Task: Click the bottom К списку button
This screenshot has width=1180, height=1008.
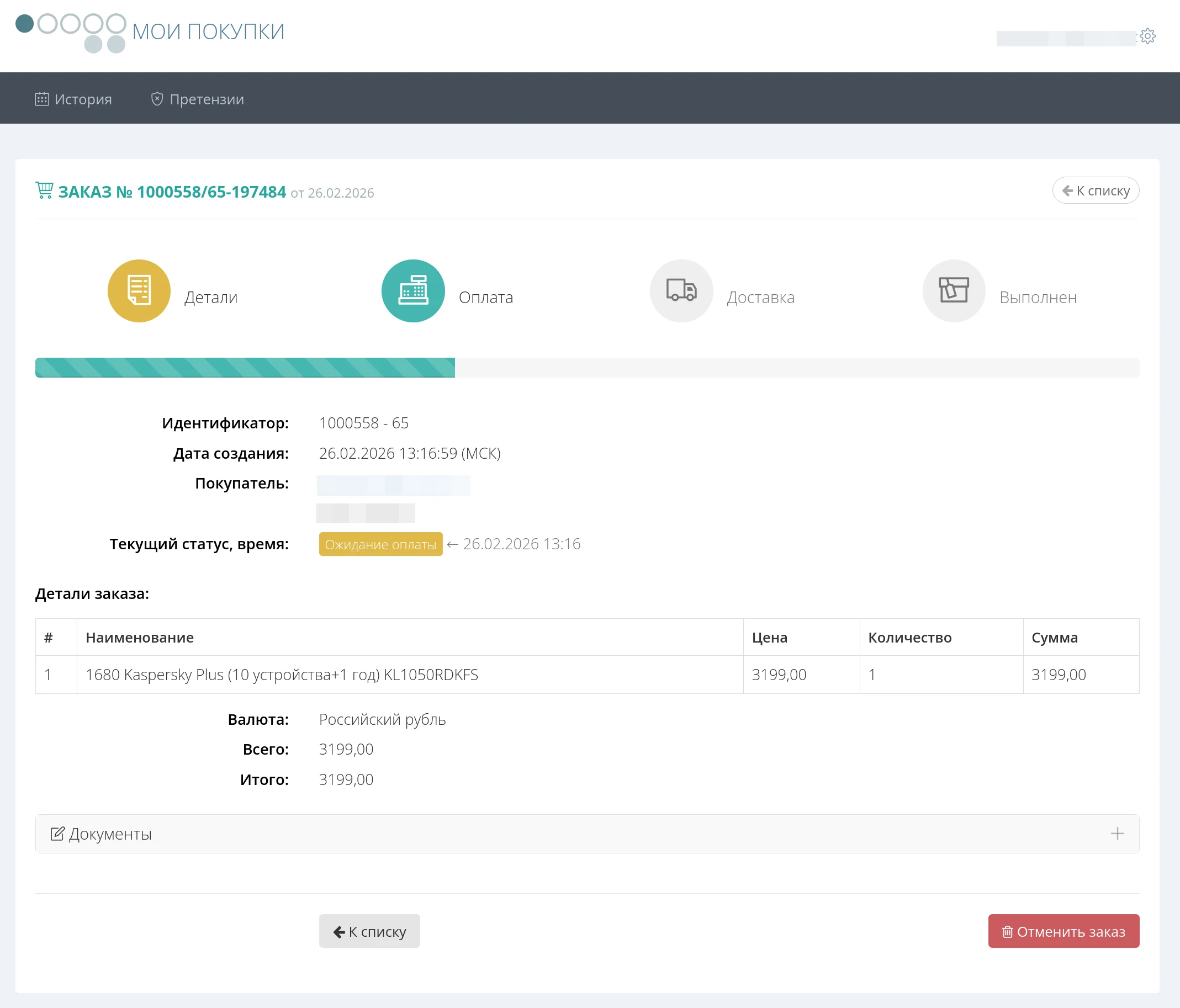Action: click(369, 931)
